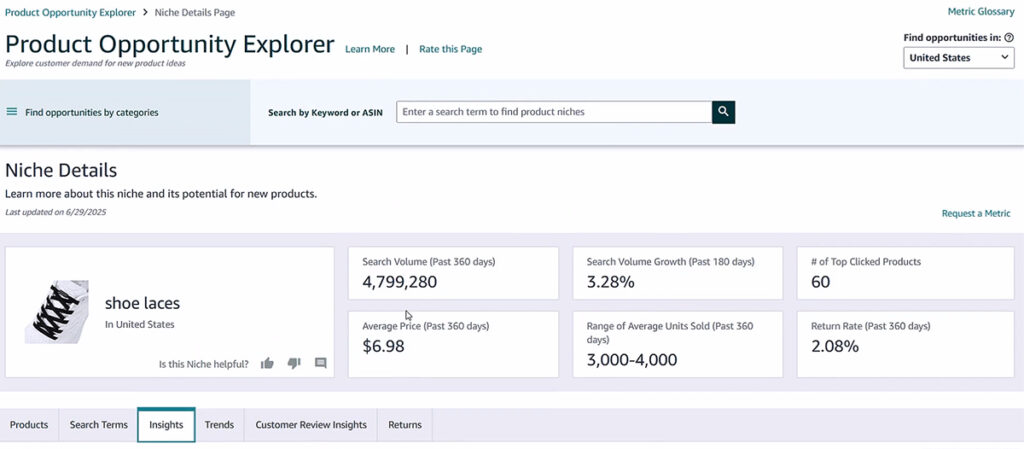Open the Metric Glossary link
The image size is (1024, 449).
tap(981, 12)
